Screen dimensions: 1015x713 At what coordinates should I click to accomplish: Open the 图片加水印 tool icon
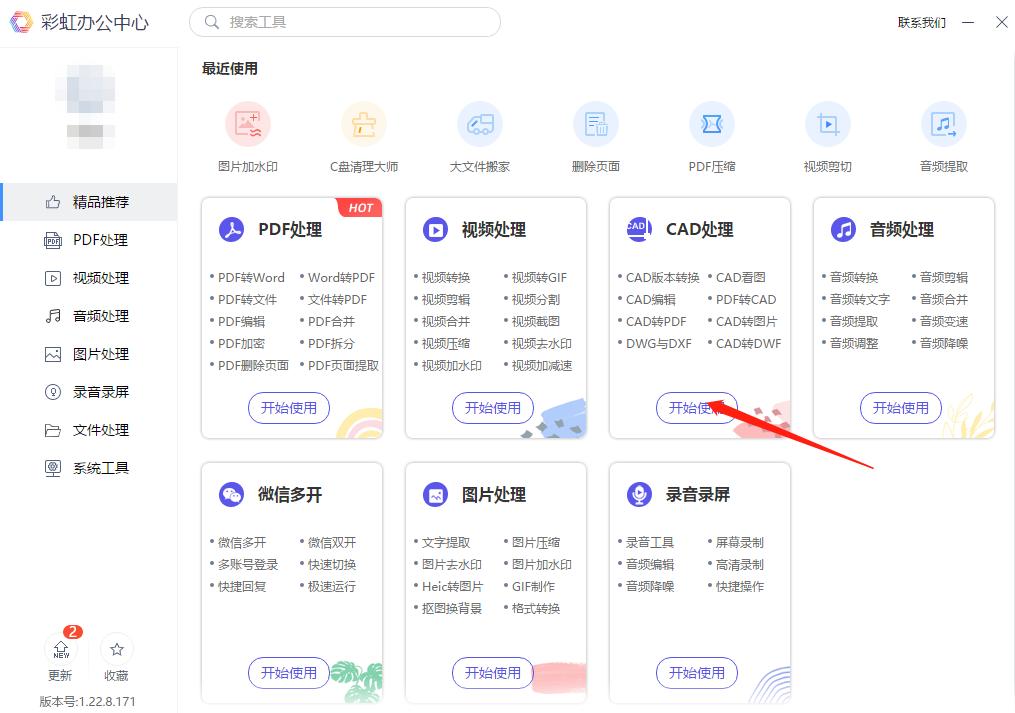[x=248, y=122]
